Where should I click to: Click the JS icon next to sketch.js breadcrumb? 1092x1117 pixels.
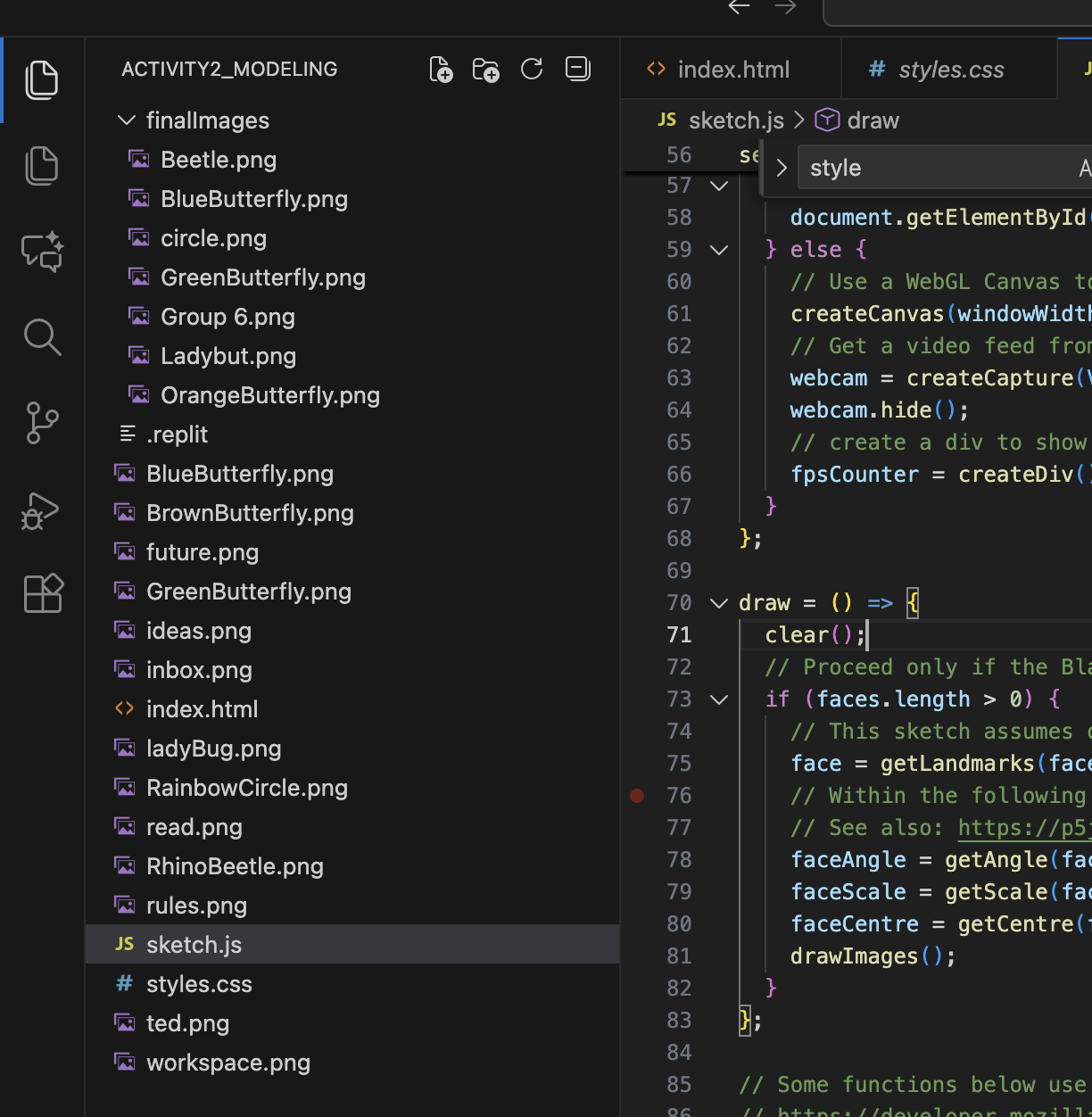666,120
